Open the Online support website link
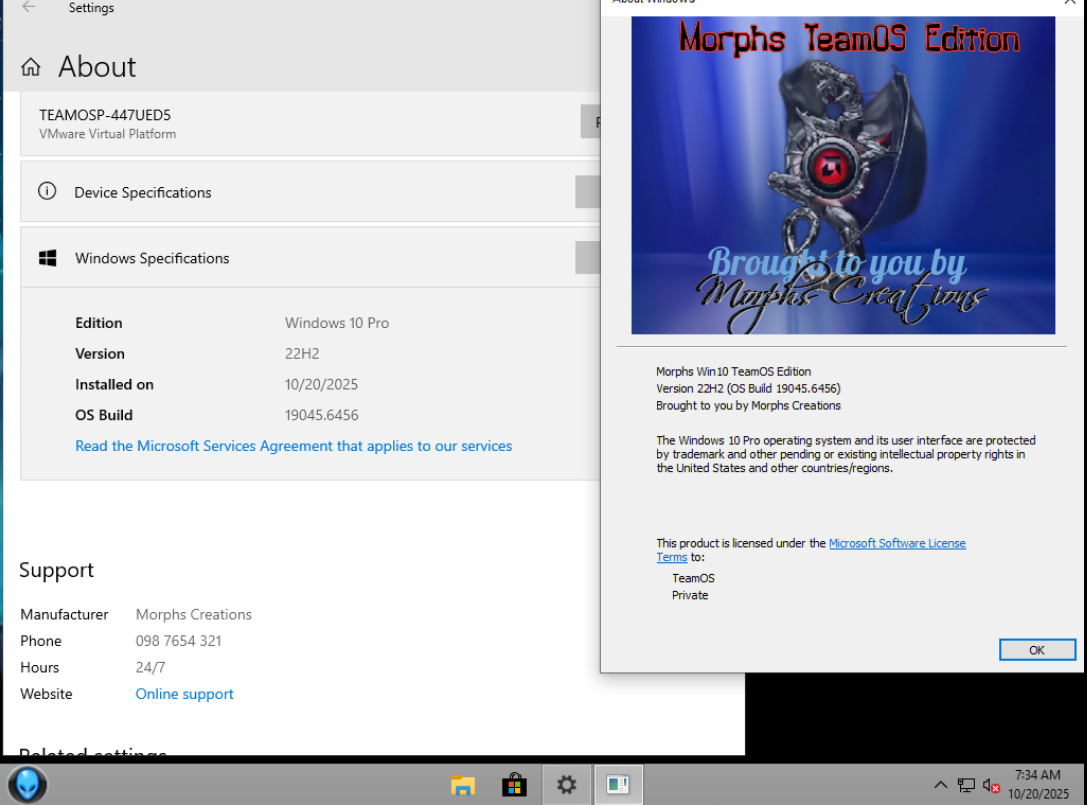This screenshot has width=1087, height=805. (x=184, y=694)
